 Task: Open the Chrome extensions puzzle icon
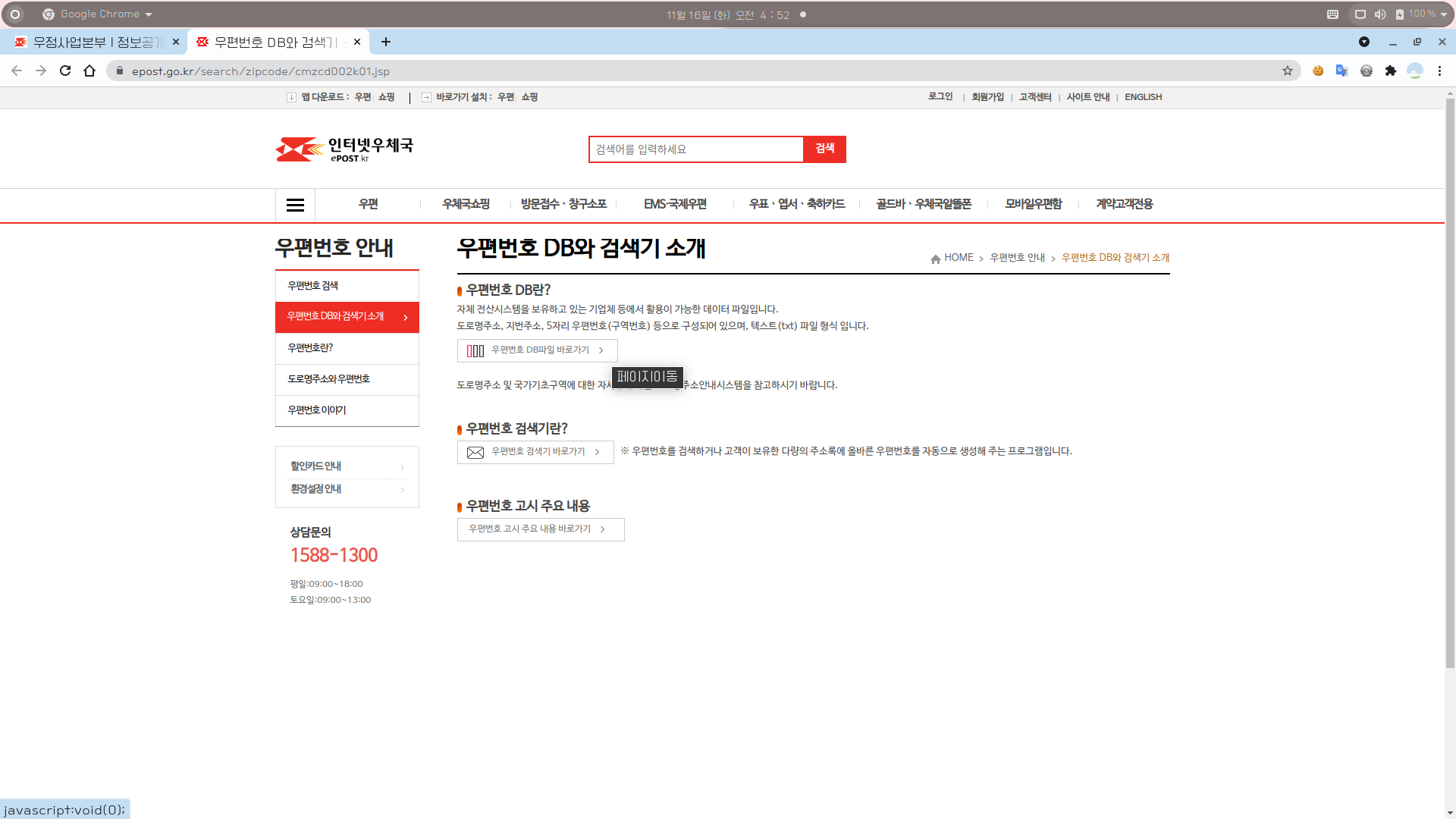coord(1390,71)
